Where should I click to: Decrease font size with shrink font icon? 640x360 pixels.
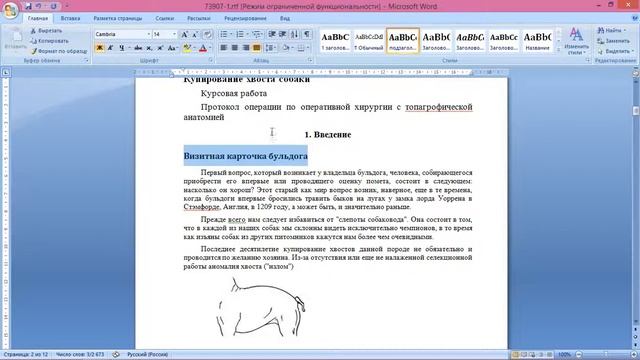(195, 34)
